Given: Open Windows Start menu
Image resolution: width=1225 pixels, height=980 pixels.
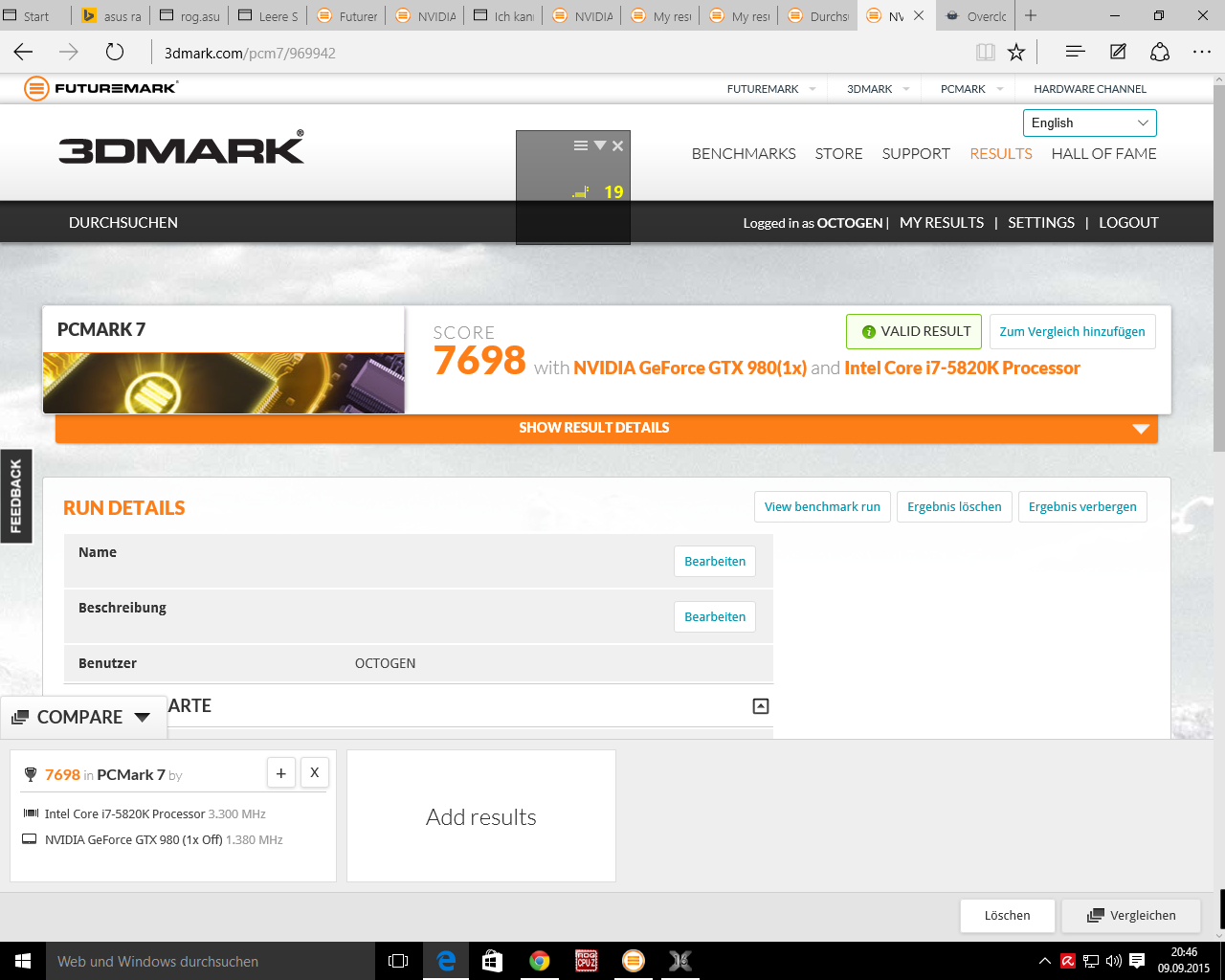Looking at the screenshot, I should [x=23, y=961].
